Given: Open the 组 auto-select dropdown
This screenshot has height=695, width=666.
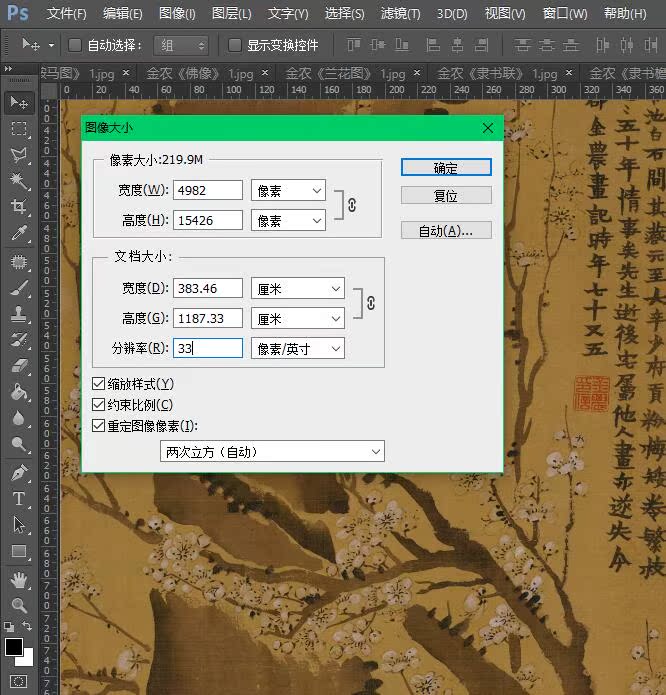Looking at the screenshot, I should click(181, 45).
